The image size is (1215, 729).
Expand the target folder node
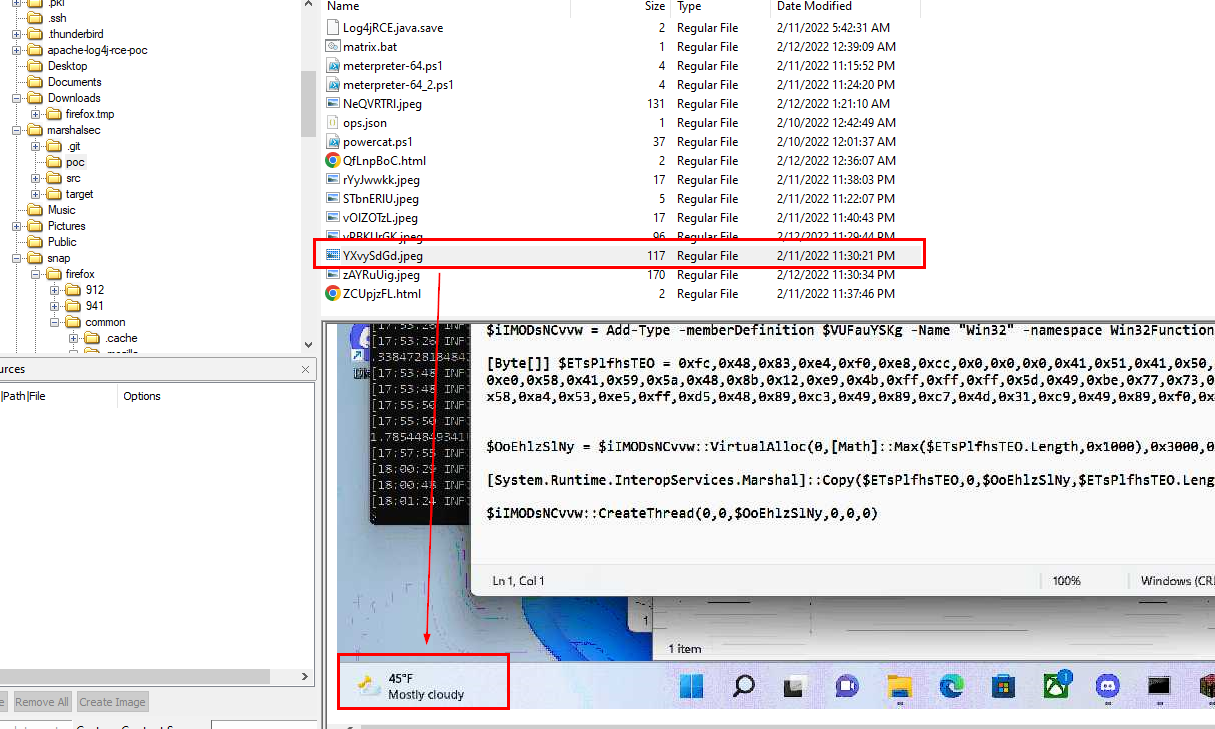pyautogui.click(x=36, y=194)
